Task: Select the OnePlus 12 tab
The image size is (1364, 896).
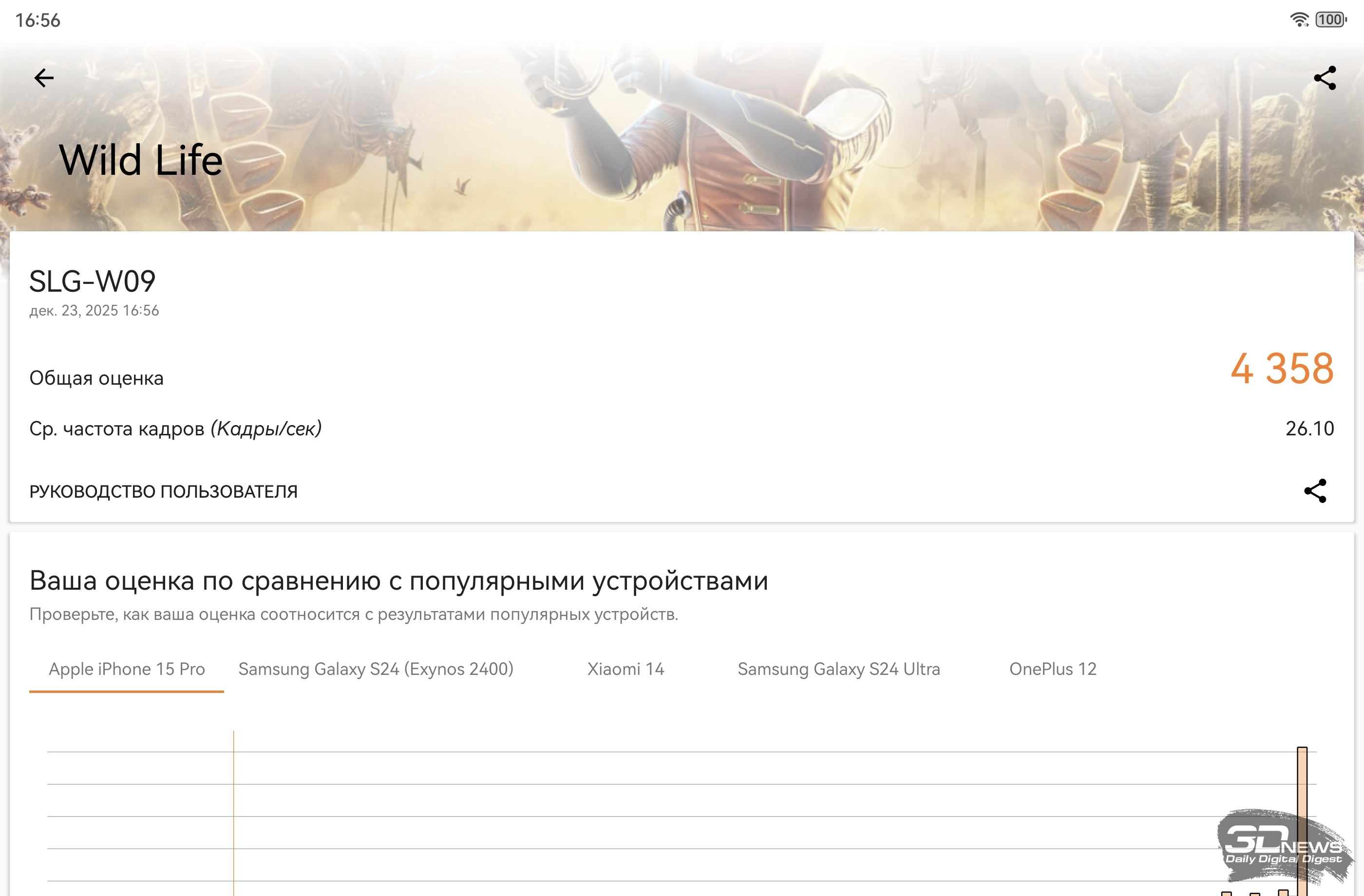Action: click(1052, 669)
